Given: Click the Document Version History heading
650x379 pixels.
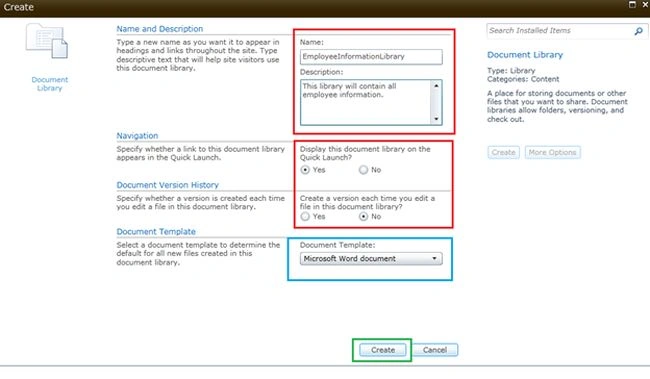Looking at the screenshot, I should tap(167, 185).
